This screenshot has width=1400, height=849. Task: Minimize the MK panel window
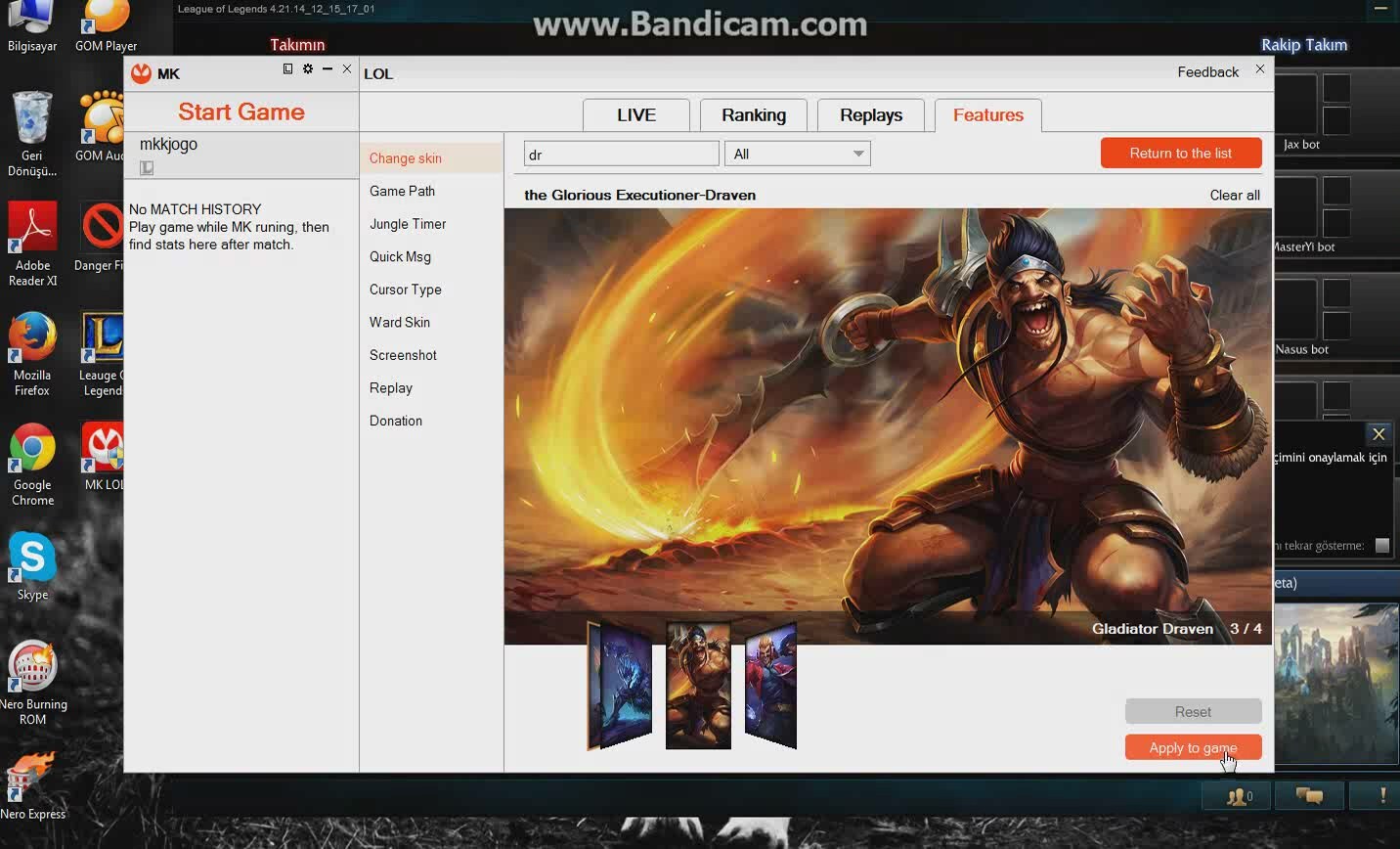click(x=328, y=68)
